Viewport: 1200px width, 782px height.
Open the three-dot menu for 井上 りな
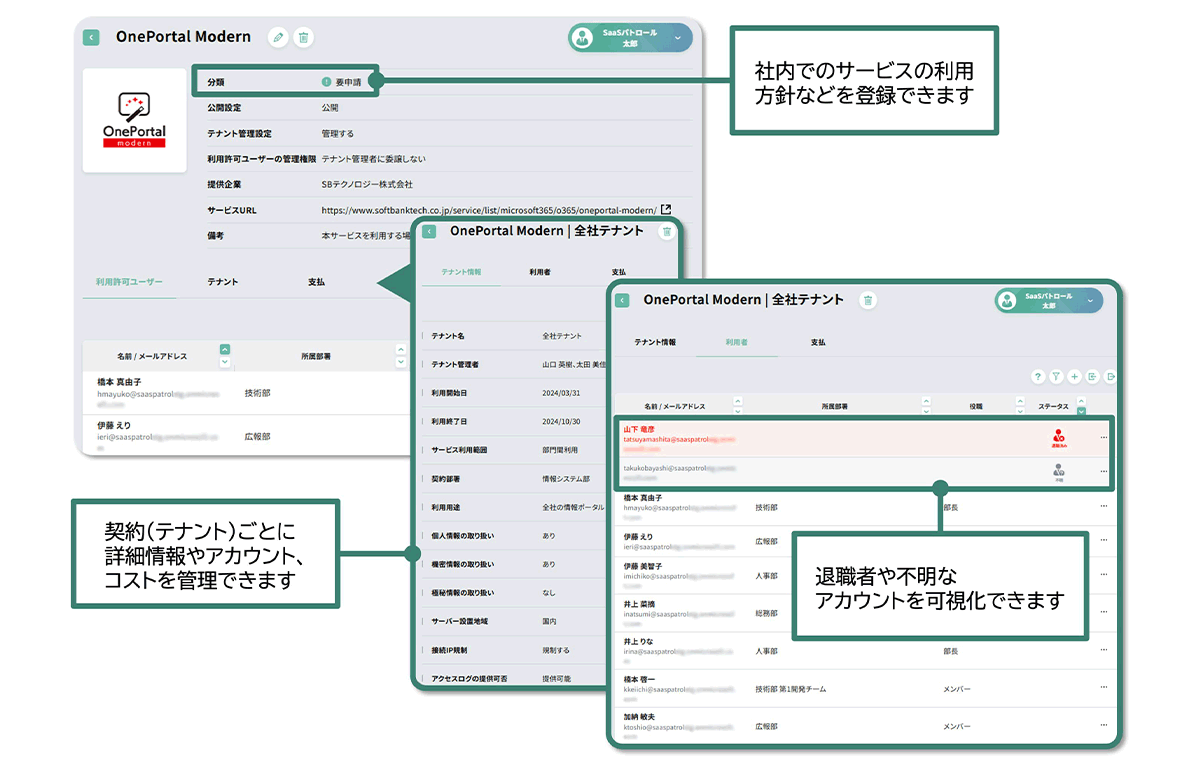click(x=1104, y=650)
